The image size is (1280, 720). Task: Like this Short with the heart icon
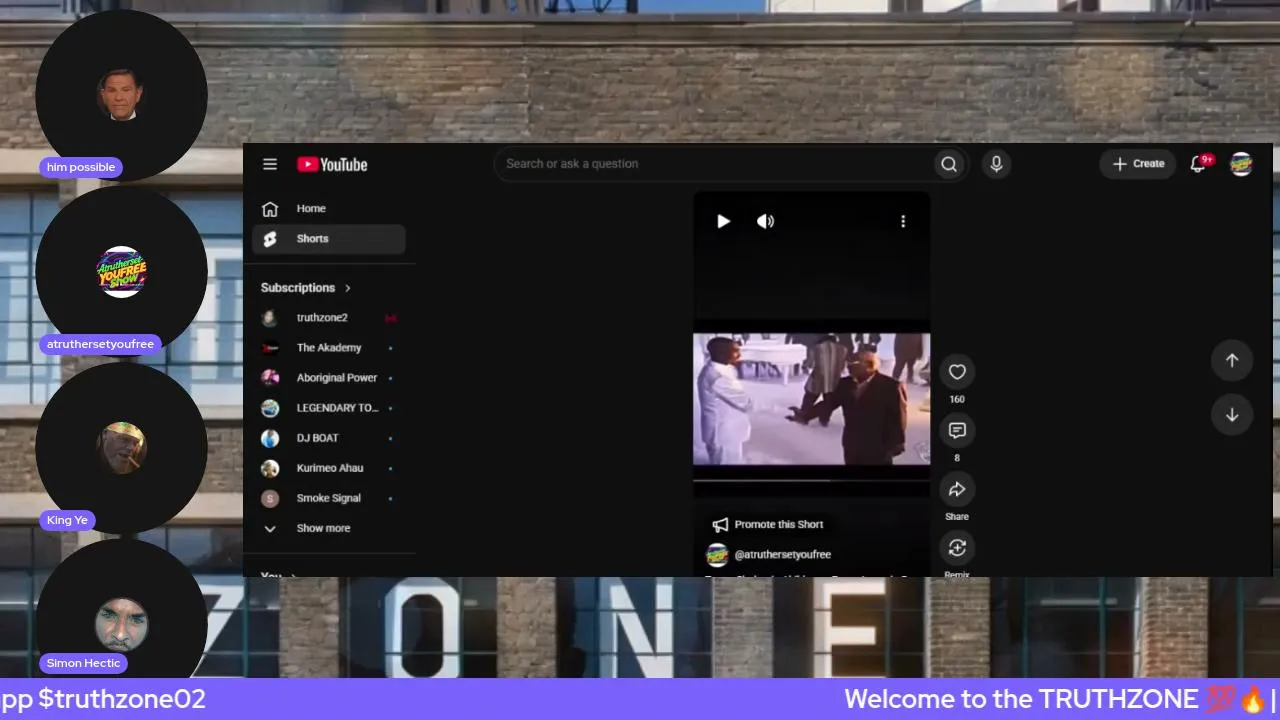coord(957,372)
